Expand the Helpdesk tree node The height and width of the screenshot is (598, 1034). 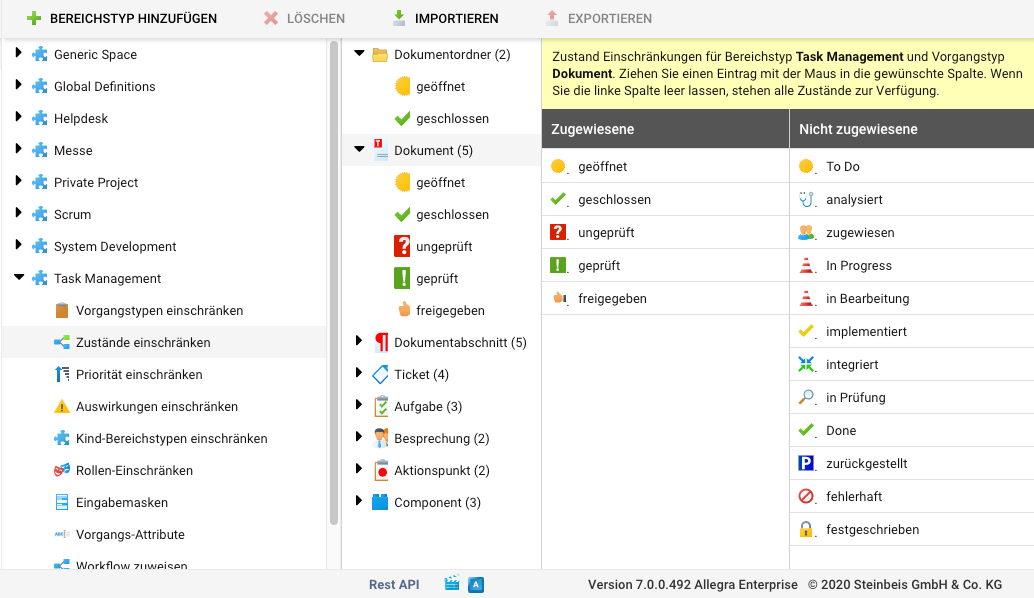pos(19,118)
